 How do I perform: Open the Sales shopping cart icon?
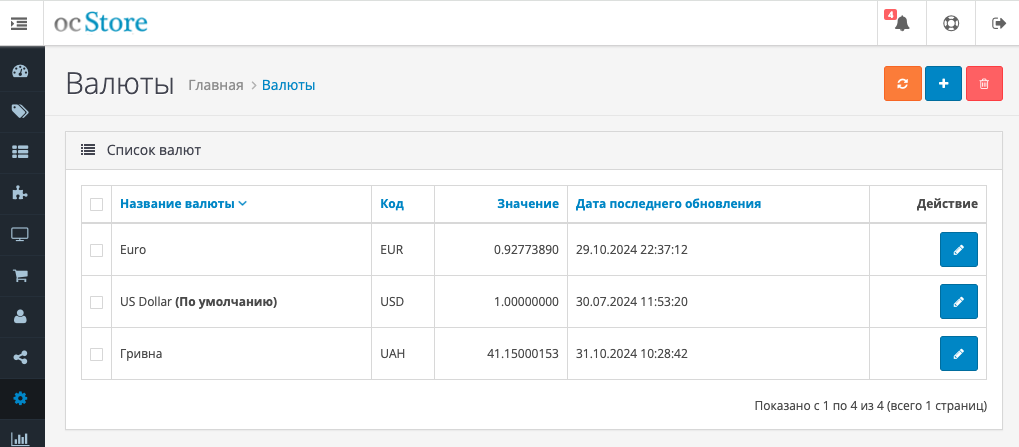[21, 275]
